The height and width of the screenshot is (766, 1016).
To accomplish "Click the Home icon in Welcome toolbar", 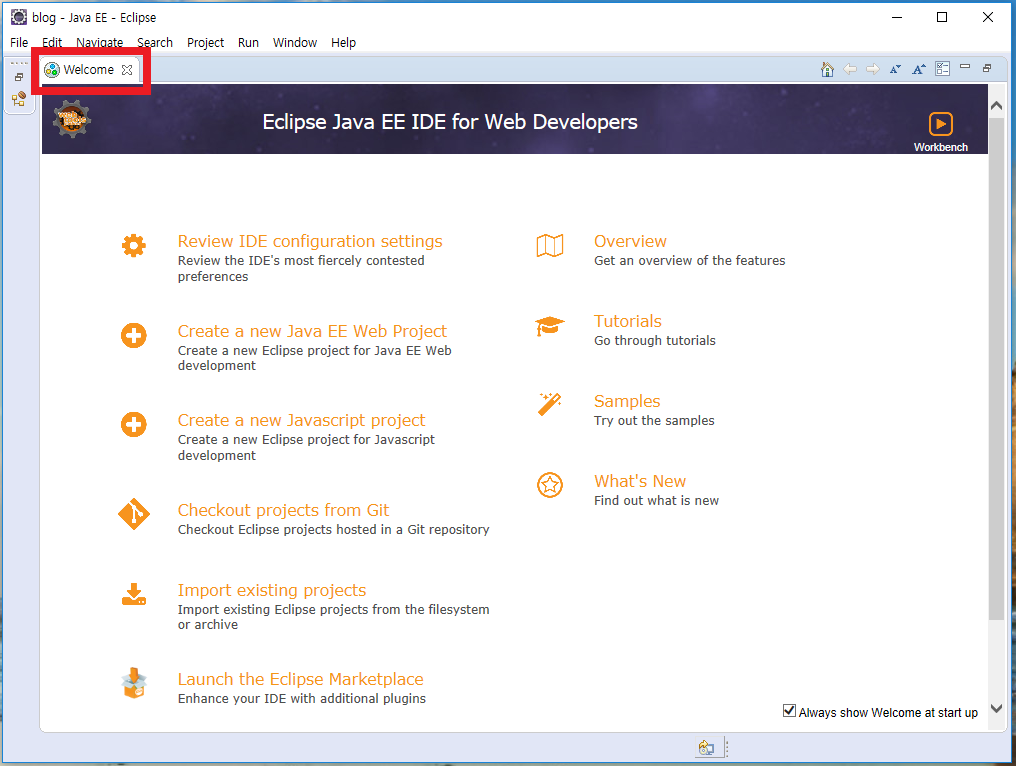I will 827,69.
